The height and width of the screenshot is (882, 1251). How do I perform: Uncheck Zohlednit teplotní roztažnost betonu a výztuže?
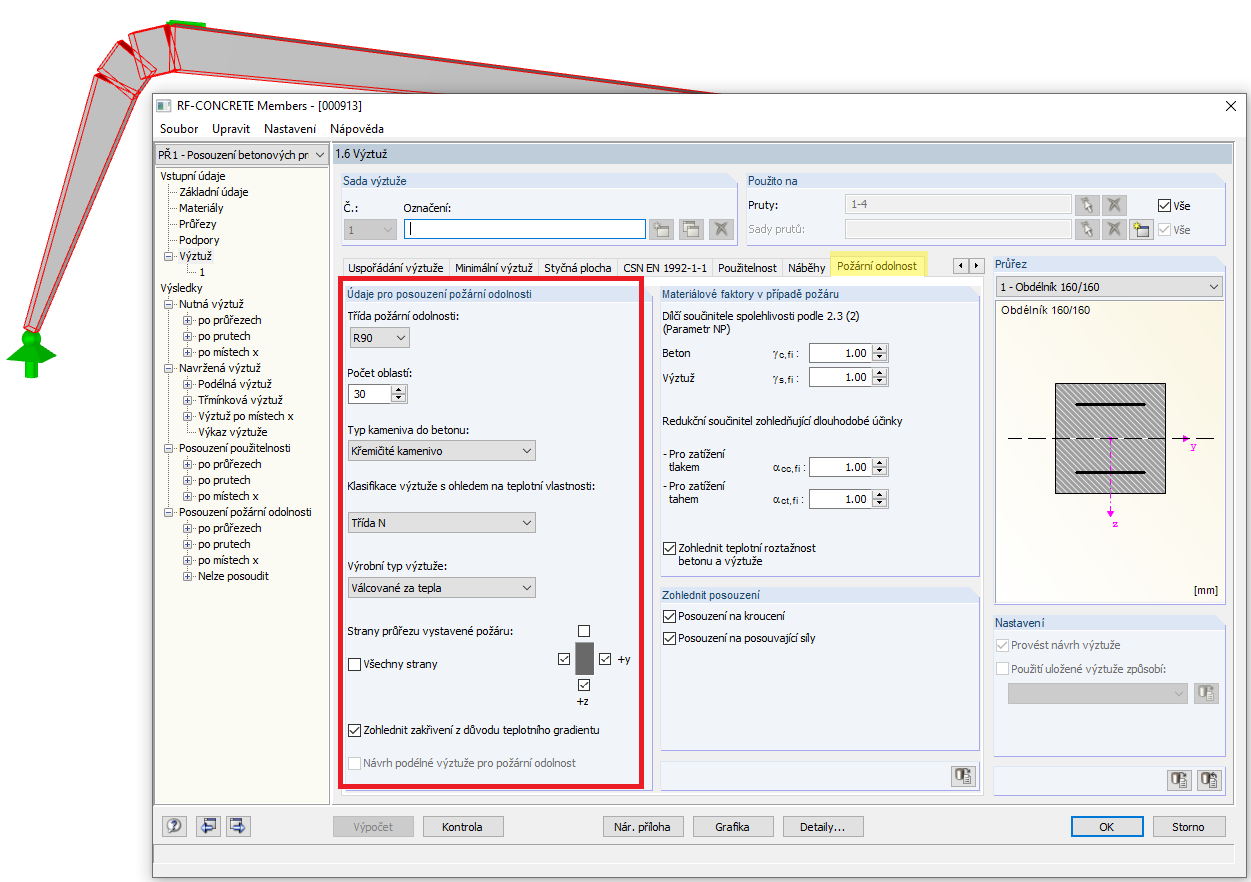[669, 548]
